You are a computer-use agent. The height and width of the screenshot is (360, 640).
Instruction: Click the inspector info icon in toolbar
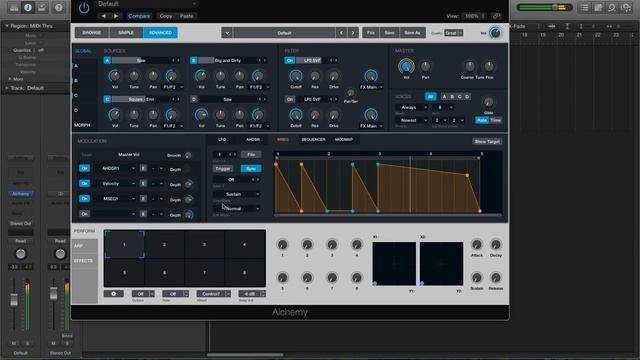pyautogui.click(x=28, y=7)
